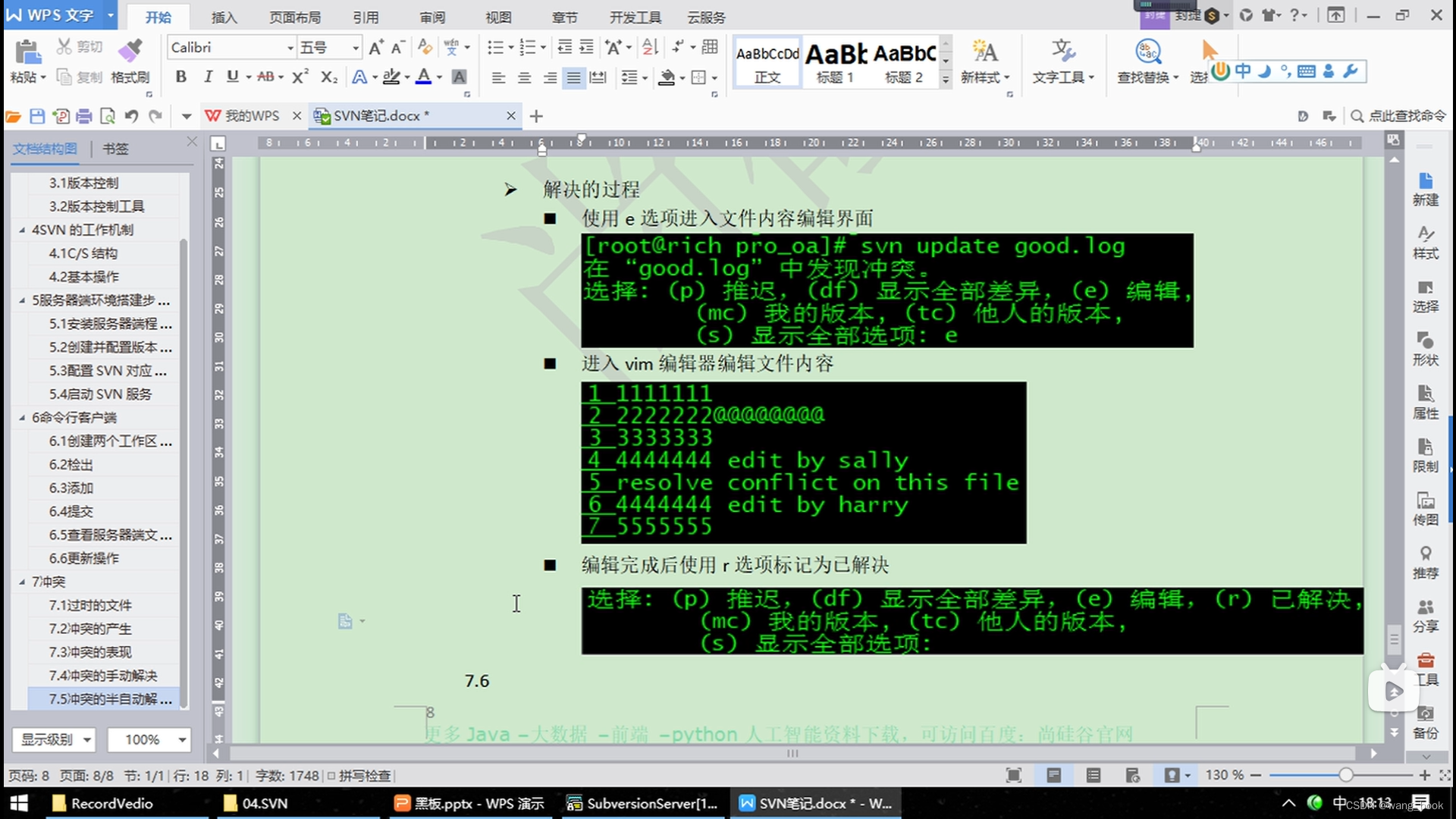Open the Shapes sidebar panel
The image size is (1456, 819).
point(1425,349)
